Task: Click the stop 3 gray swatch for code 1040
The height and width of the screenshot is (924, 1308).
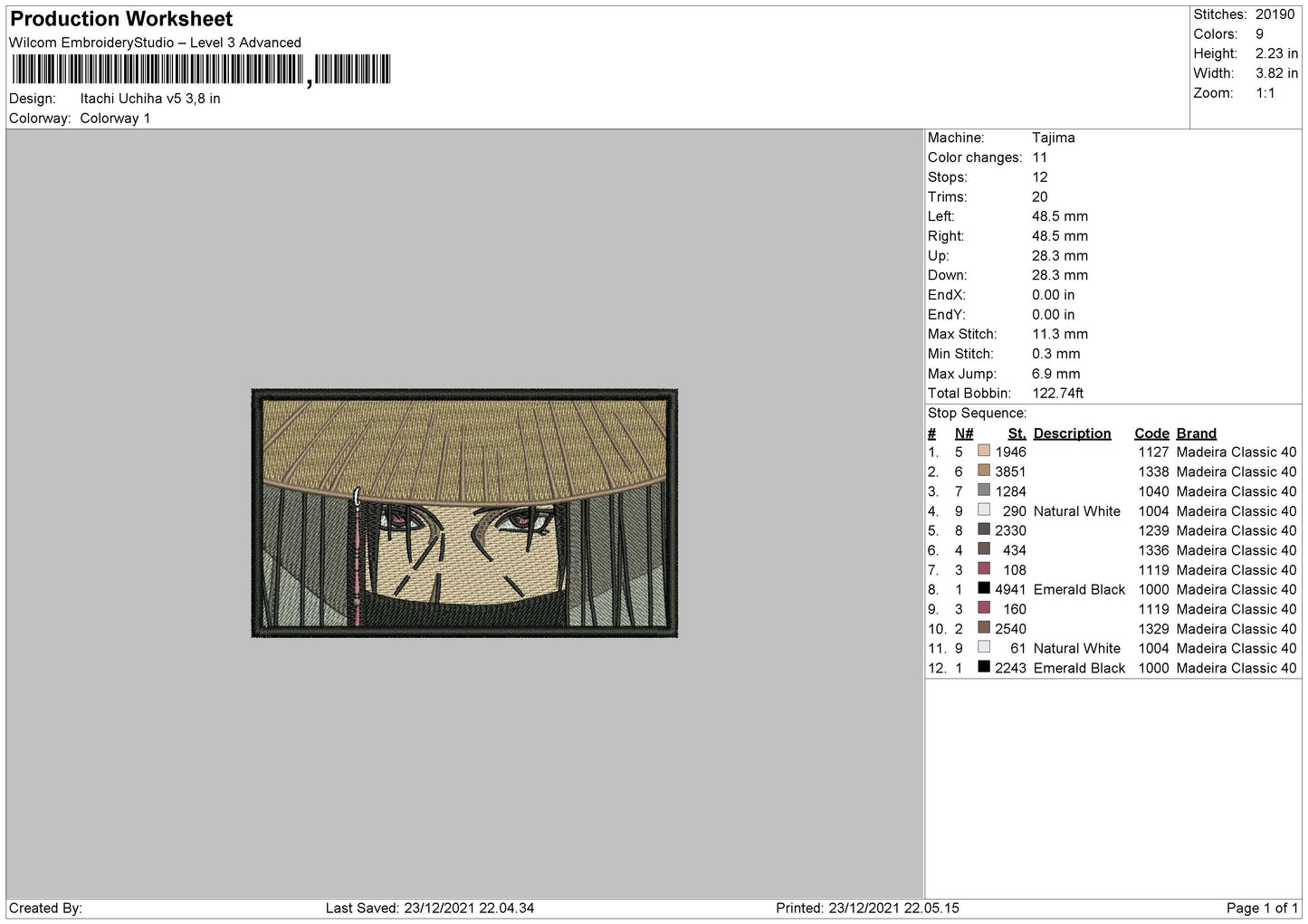Action: point(984,491)
